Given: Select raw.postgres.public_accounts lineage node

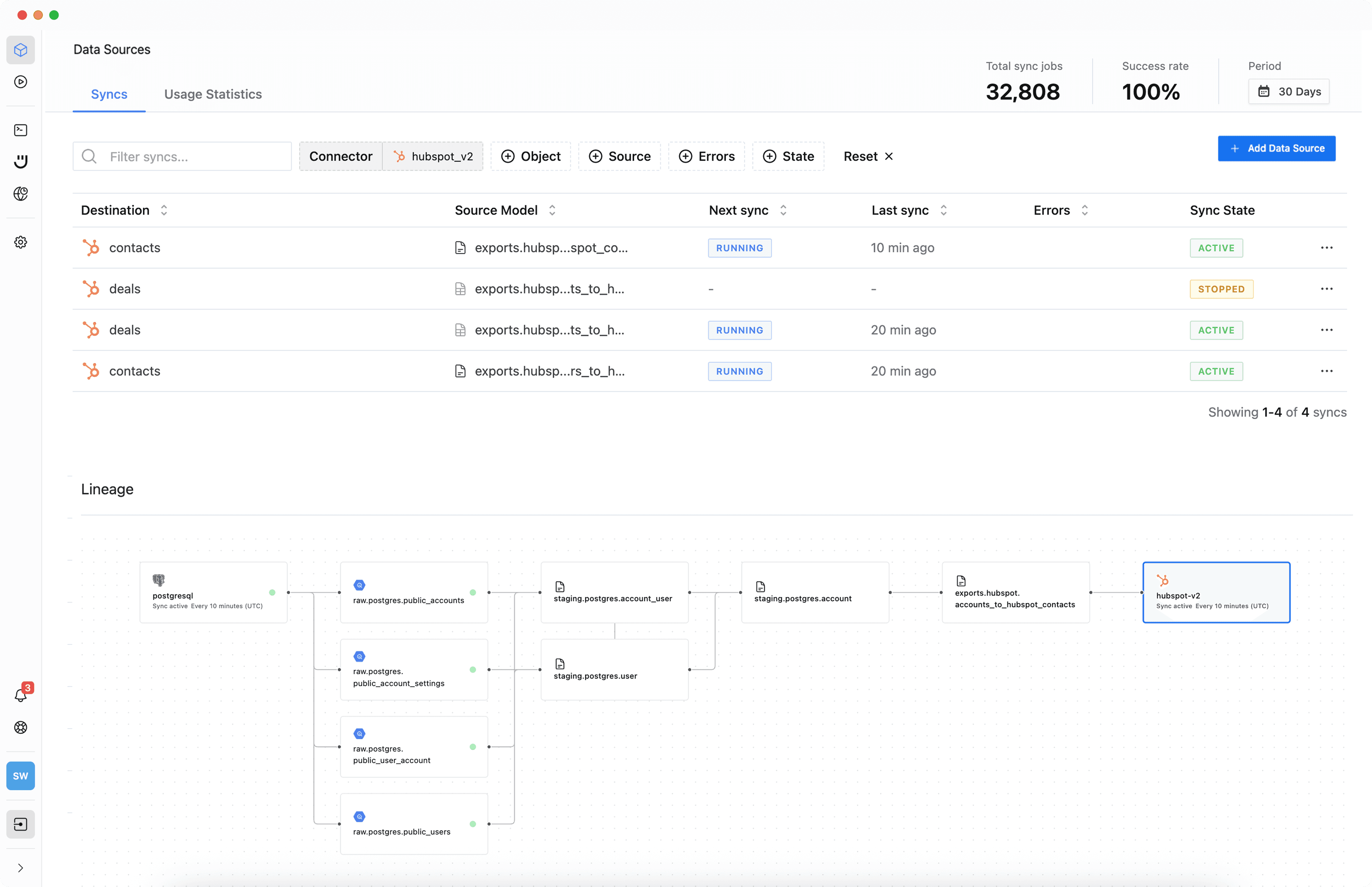Looking at the screenshot, I should click(x=414, y=592).
